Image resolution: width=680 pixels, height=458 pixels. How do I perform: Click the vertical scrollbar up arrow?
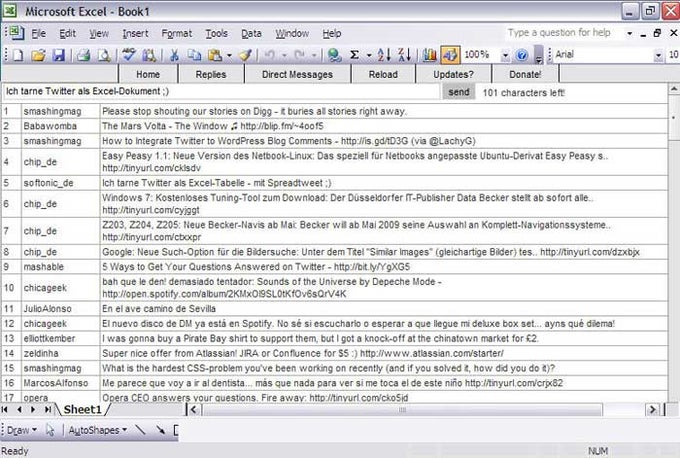coord(674,89)
